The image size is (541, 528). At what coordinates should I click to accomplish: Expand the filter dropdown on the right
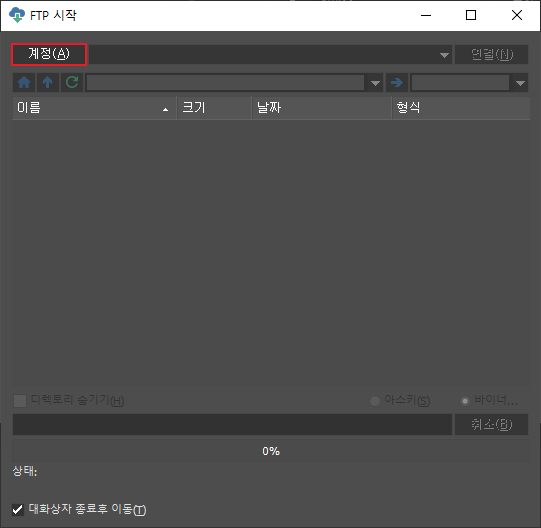tap(520, 83)
